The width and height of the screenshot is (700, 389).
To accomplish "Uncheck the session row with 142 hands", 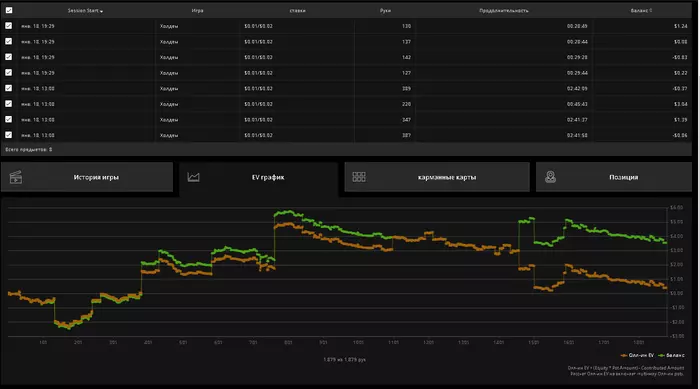I will click(x=8, y=57).
